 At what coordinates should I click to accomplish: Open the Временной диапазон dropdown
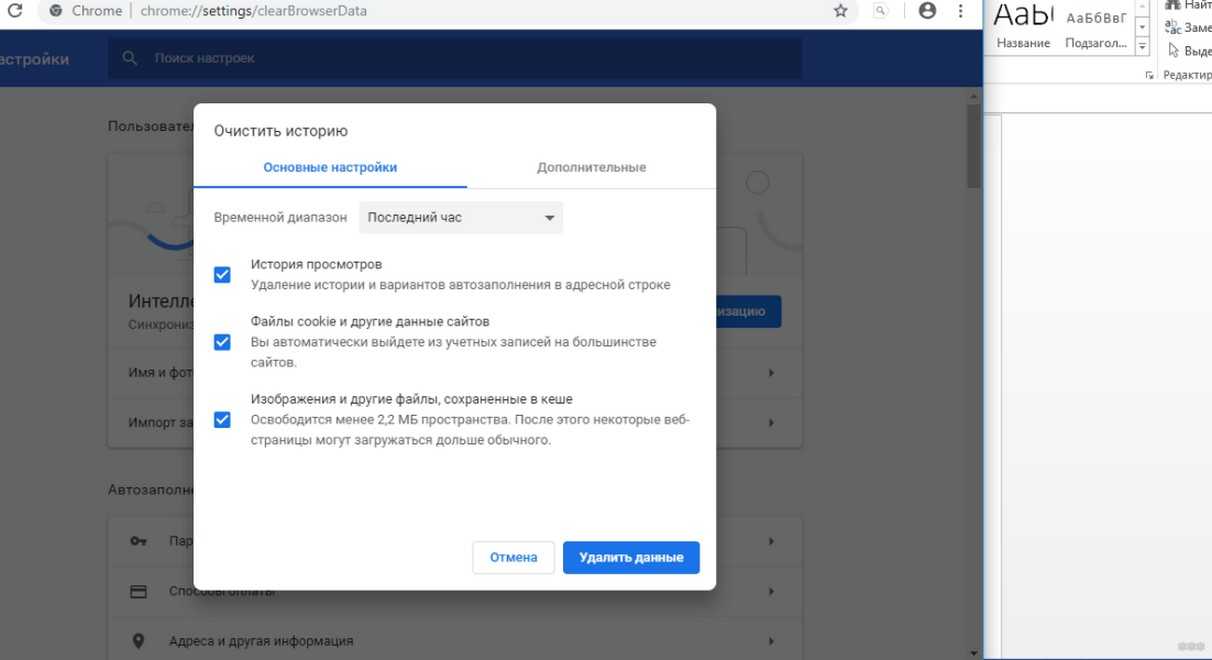point(461,218)
